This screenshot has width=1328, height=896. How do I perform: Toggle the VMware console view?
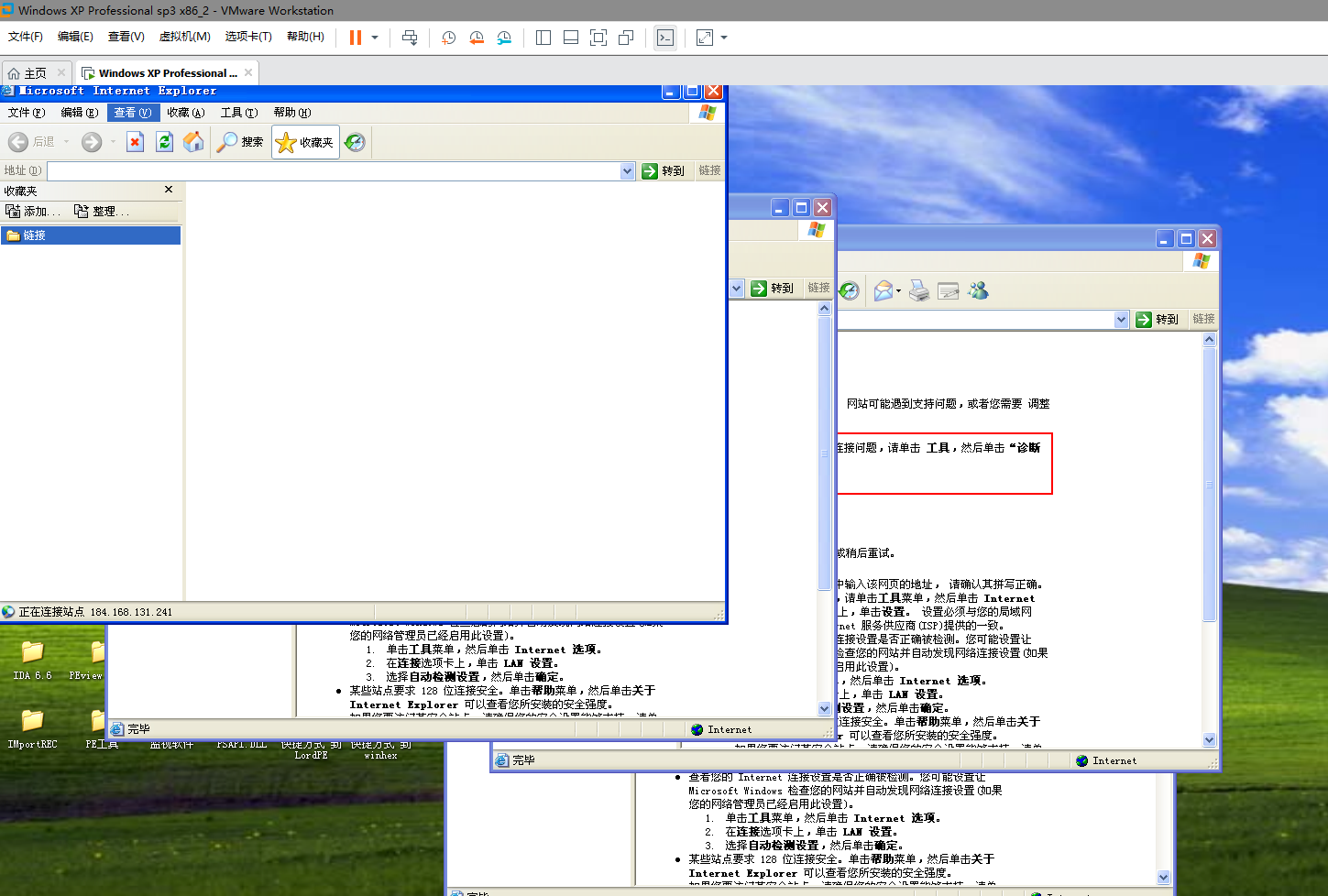pyautogui.click(x=665, y=38)
